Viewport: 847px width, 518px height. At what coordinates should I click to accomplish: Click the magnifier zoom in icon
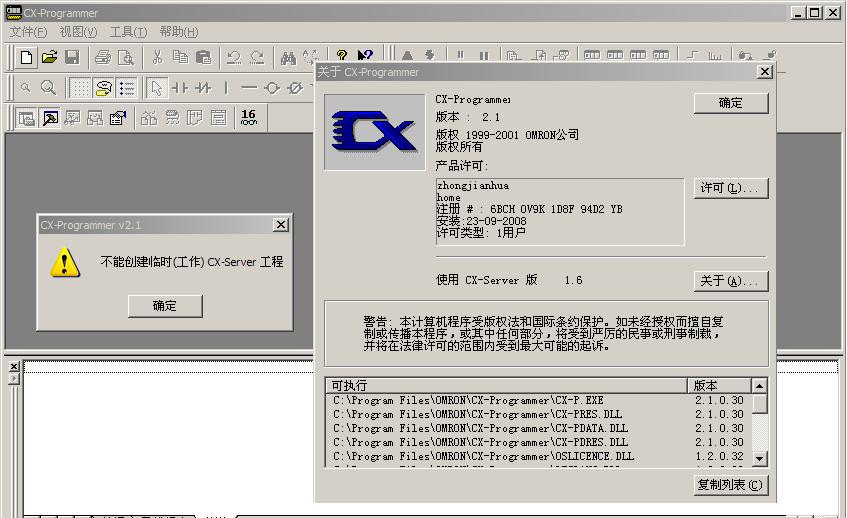47,88
